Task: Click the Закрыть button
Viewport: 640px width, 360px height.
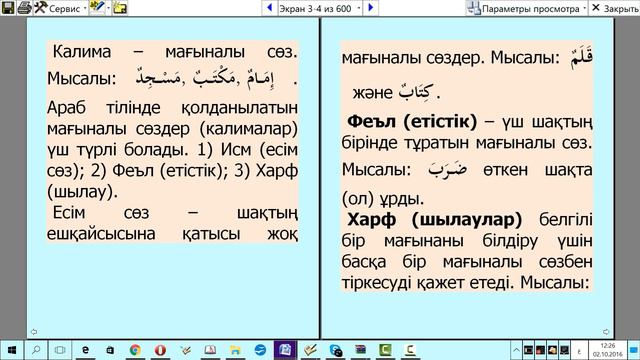Action: point(615,8)
